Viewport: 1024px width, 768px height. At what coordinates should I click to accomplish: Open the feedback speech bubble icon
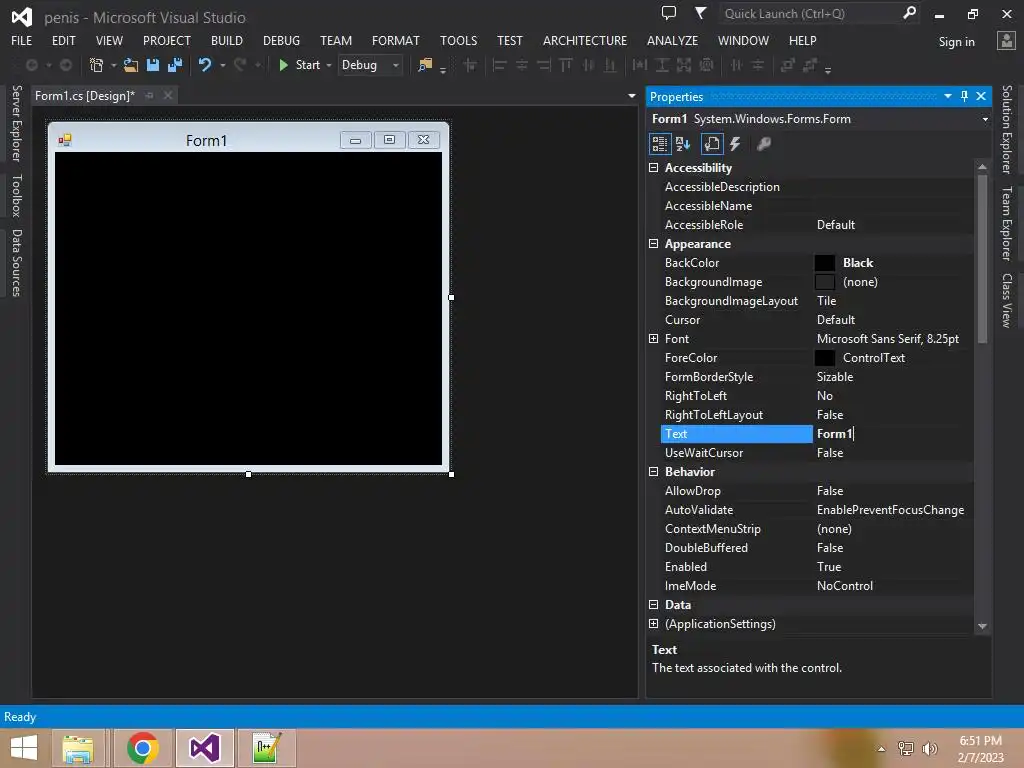click(669, 12)
